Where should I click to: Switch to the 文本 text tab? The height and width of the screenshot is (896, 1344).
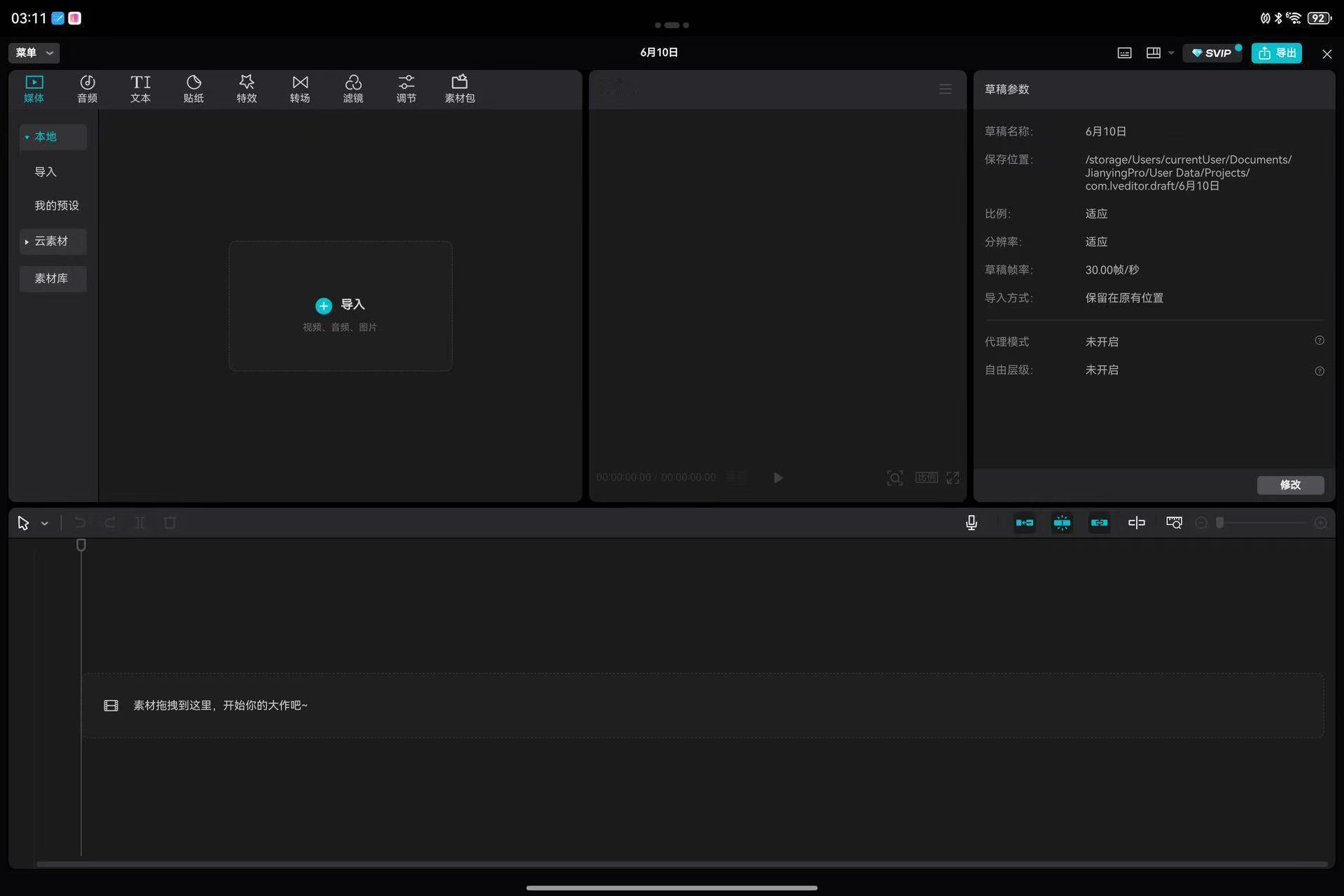140,89
